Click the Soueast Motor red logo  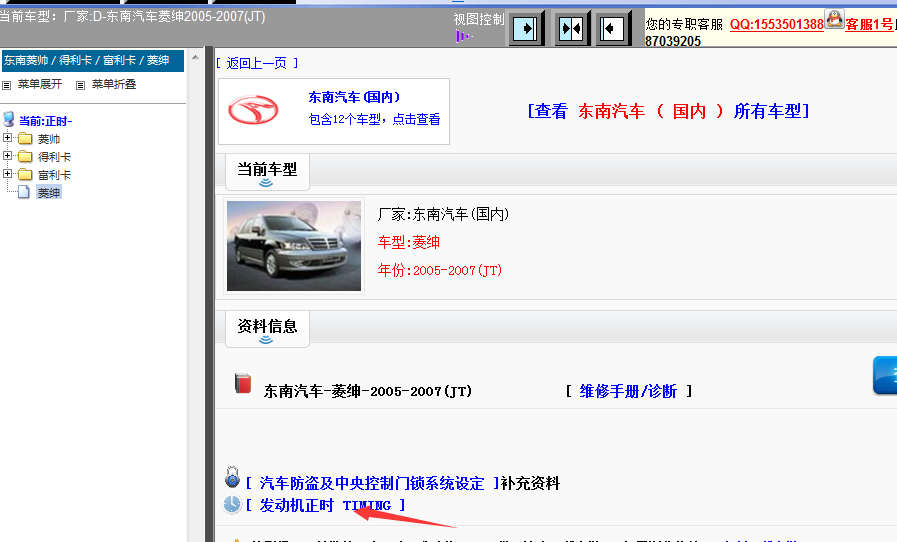pyautogui.click(x=253, y=110)
